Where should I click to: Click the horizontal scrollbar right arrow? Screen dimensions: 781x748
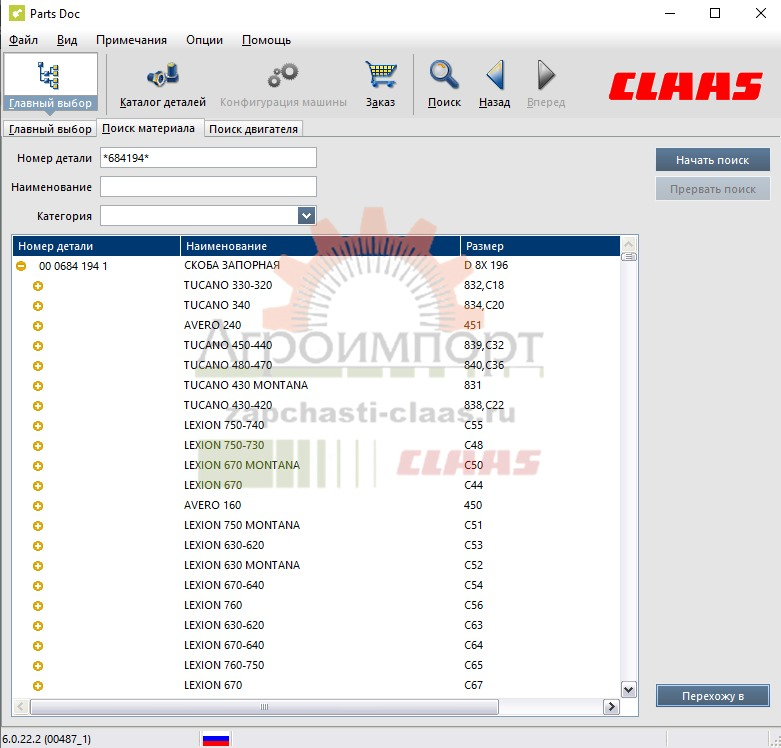pos(612,706)
